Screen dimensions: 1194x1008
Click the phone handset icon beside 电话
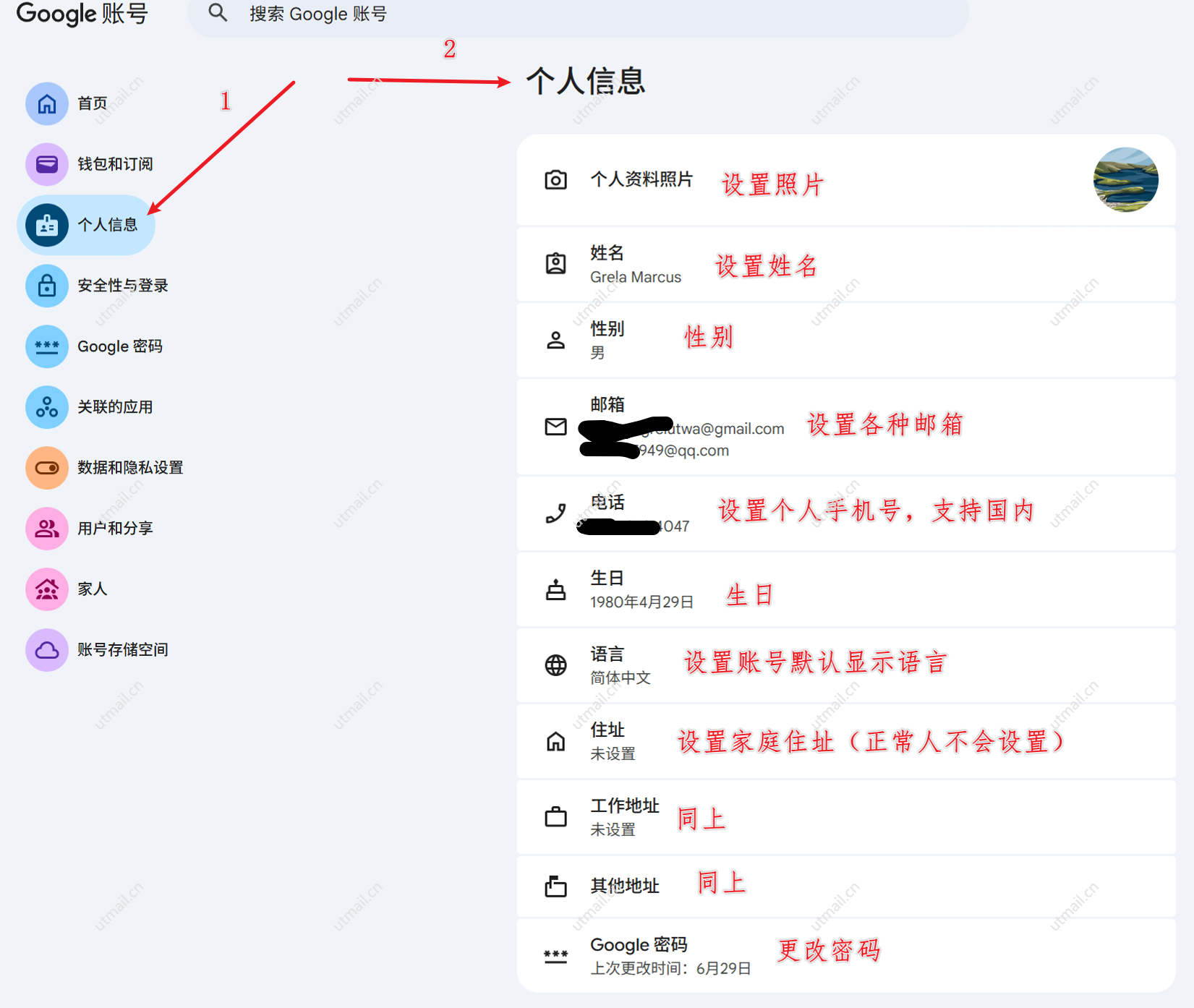pyautogui.click(x=555, y=513)
